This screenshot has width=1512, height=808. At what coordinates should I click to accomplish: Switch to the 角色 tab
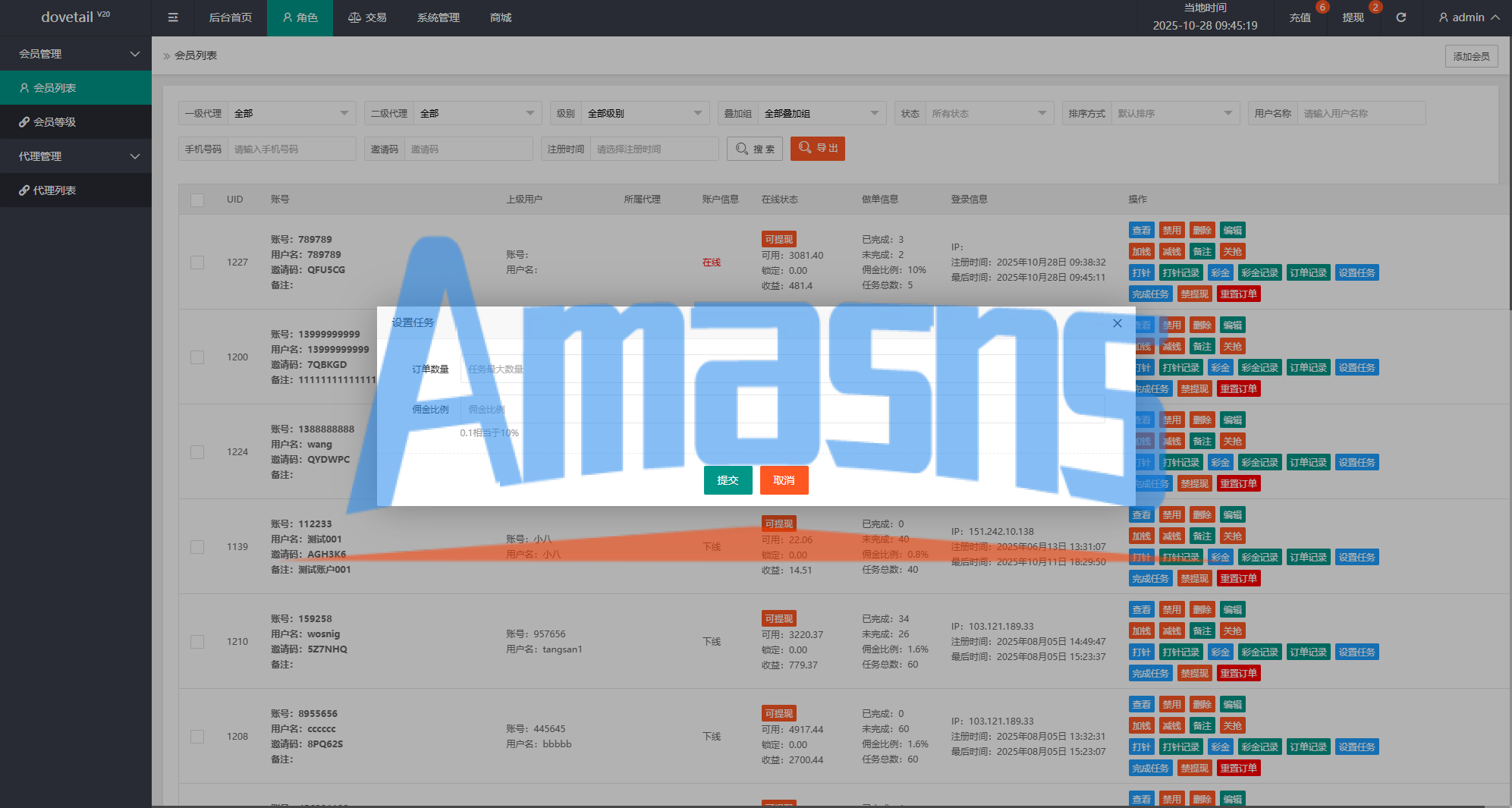[x=300, y=17]
